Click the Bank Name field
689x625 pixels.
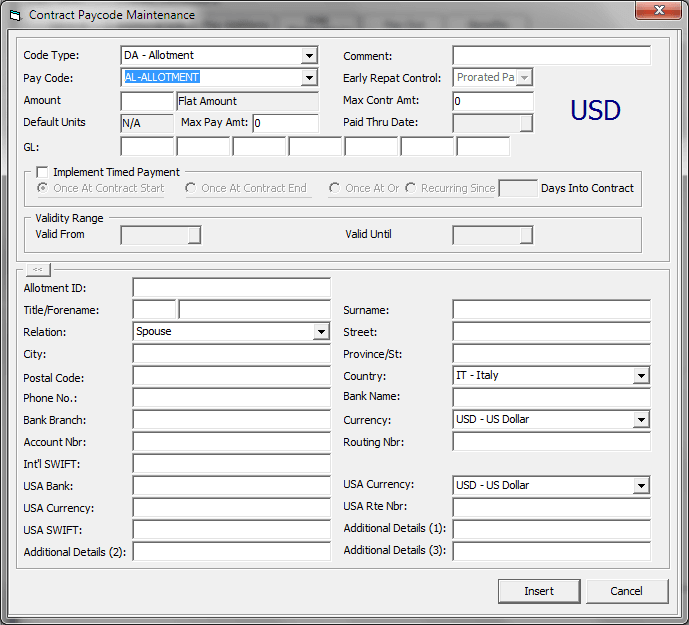551,398
